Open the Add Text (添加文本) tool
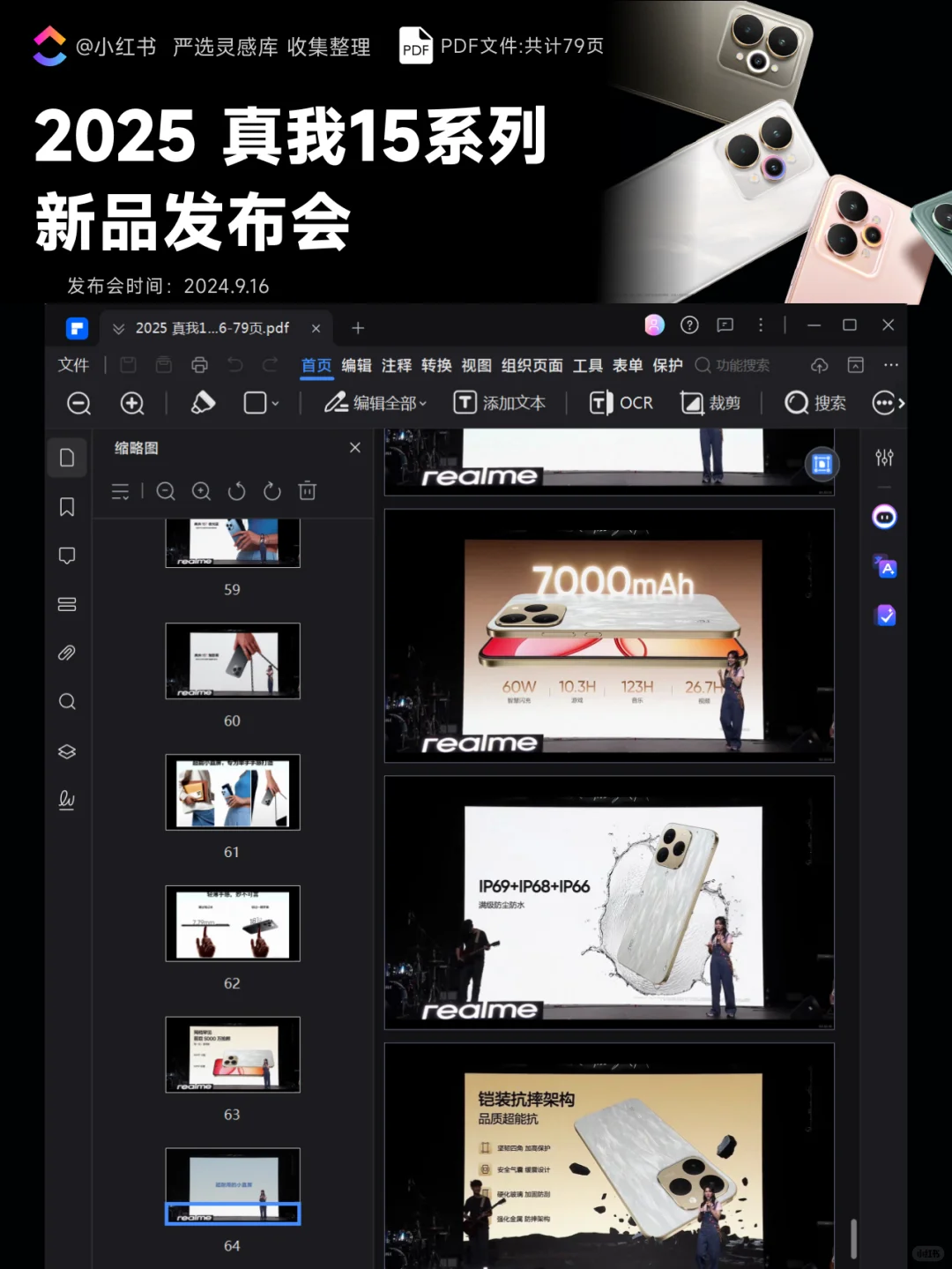952x1269 pixels. click(x=500, y=403)
